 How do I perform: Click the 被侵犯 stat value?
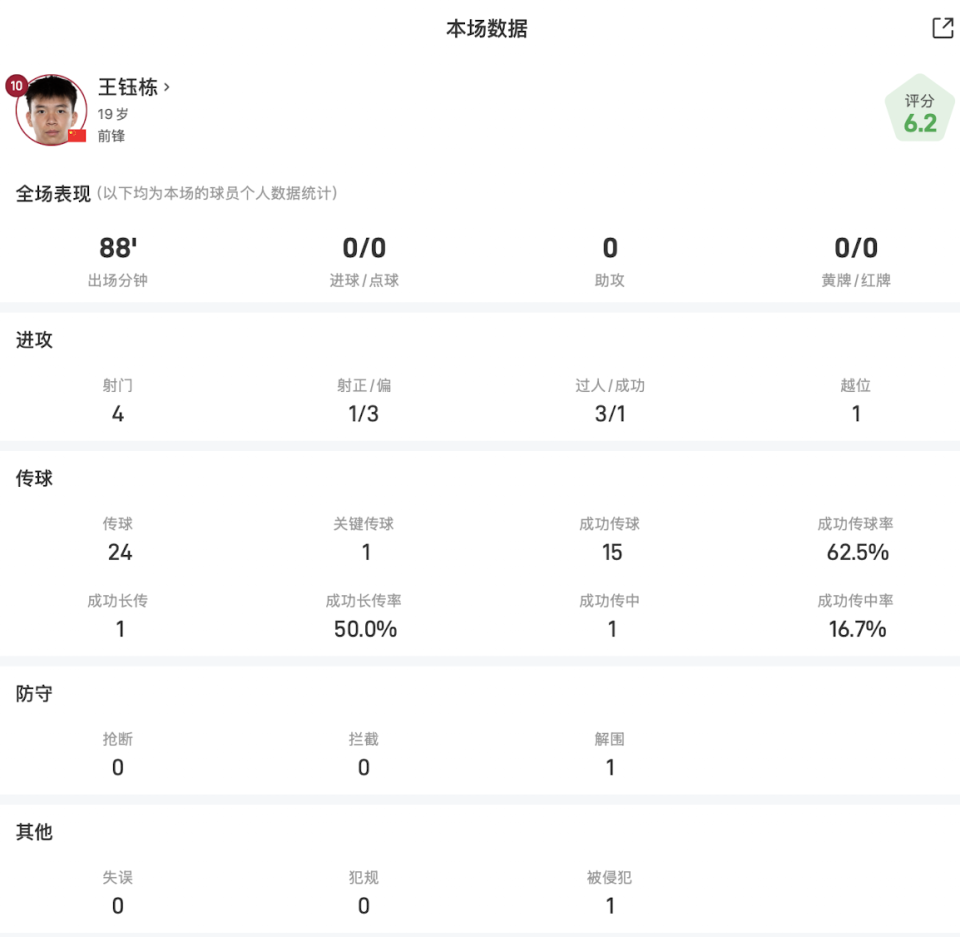point(610,906)
